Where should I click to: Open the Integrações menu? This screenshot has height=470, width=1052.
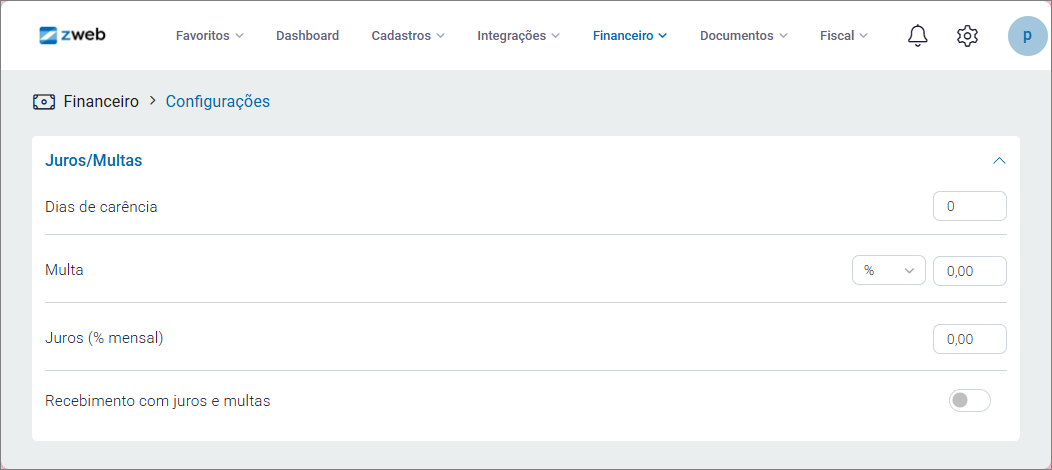click(518, 36)
